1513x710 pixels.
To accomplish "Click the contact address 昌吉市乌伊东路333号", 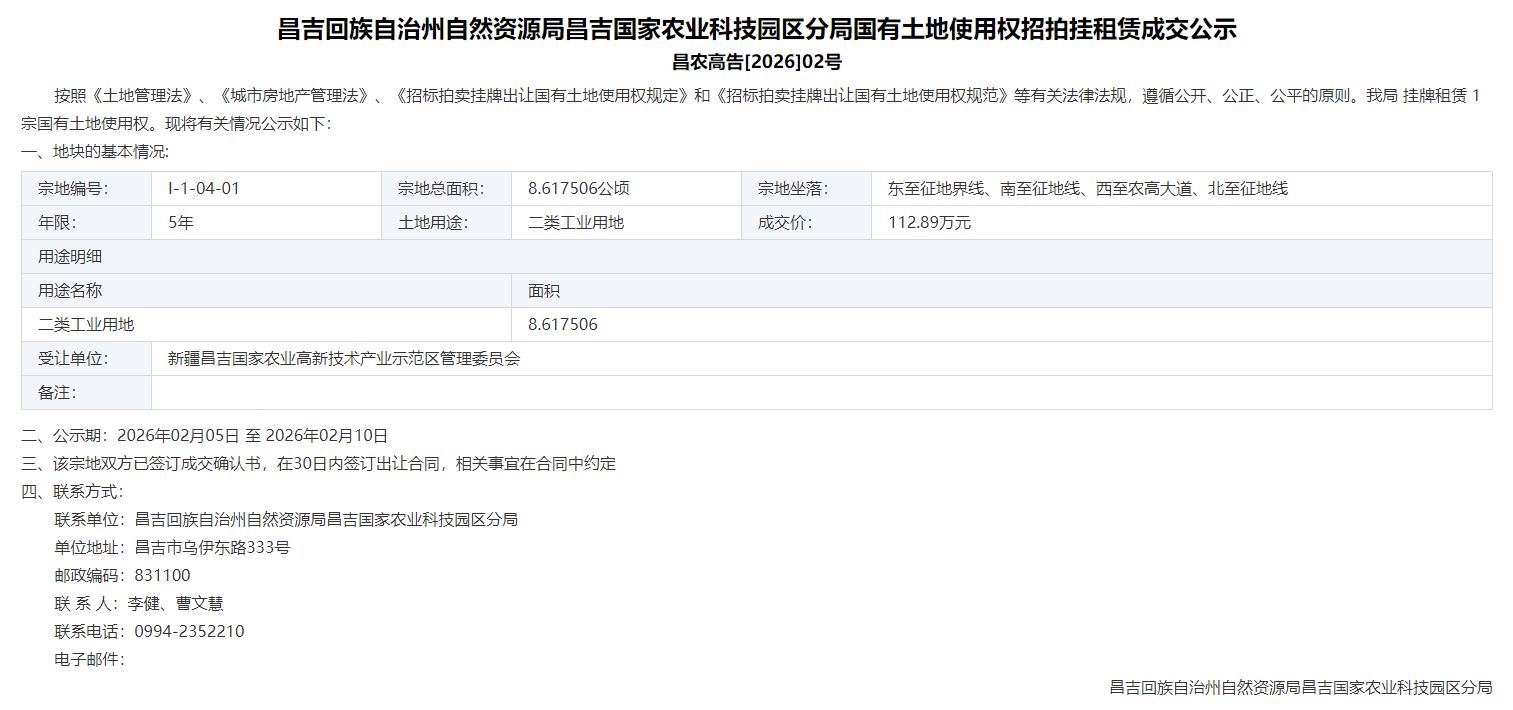I will point(212,547).
